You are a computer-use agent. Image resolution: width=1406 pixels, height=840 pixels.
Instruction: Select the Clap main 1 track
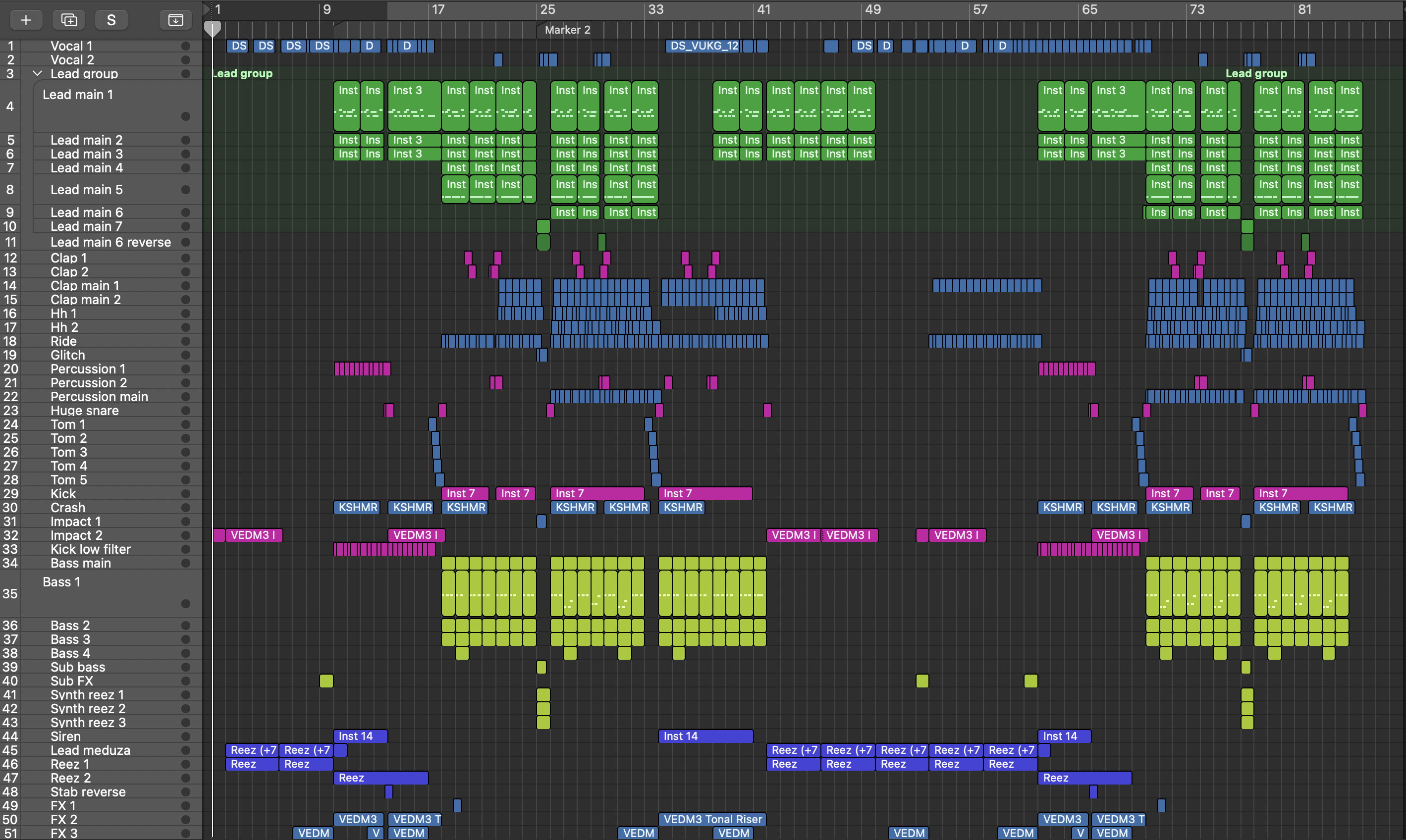(x=85, y=286)
